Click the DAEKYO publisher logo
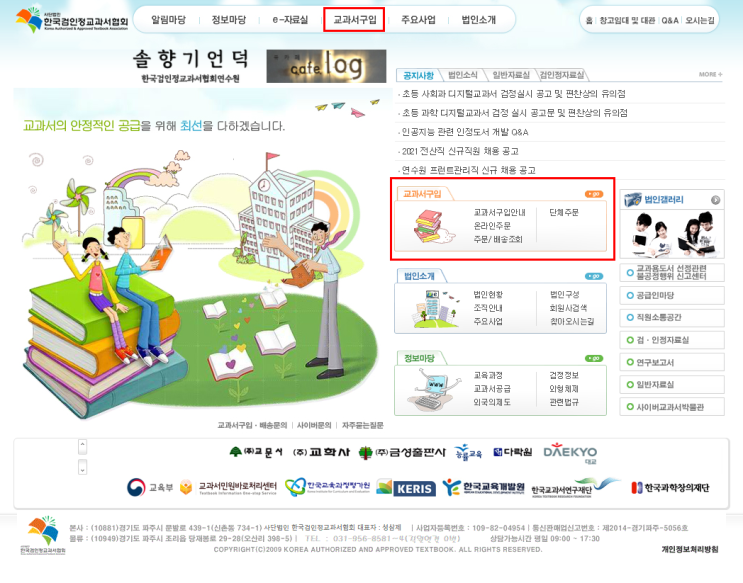 pyautogui.click(x=570, y=454)
